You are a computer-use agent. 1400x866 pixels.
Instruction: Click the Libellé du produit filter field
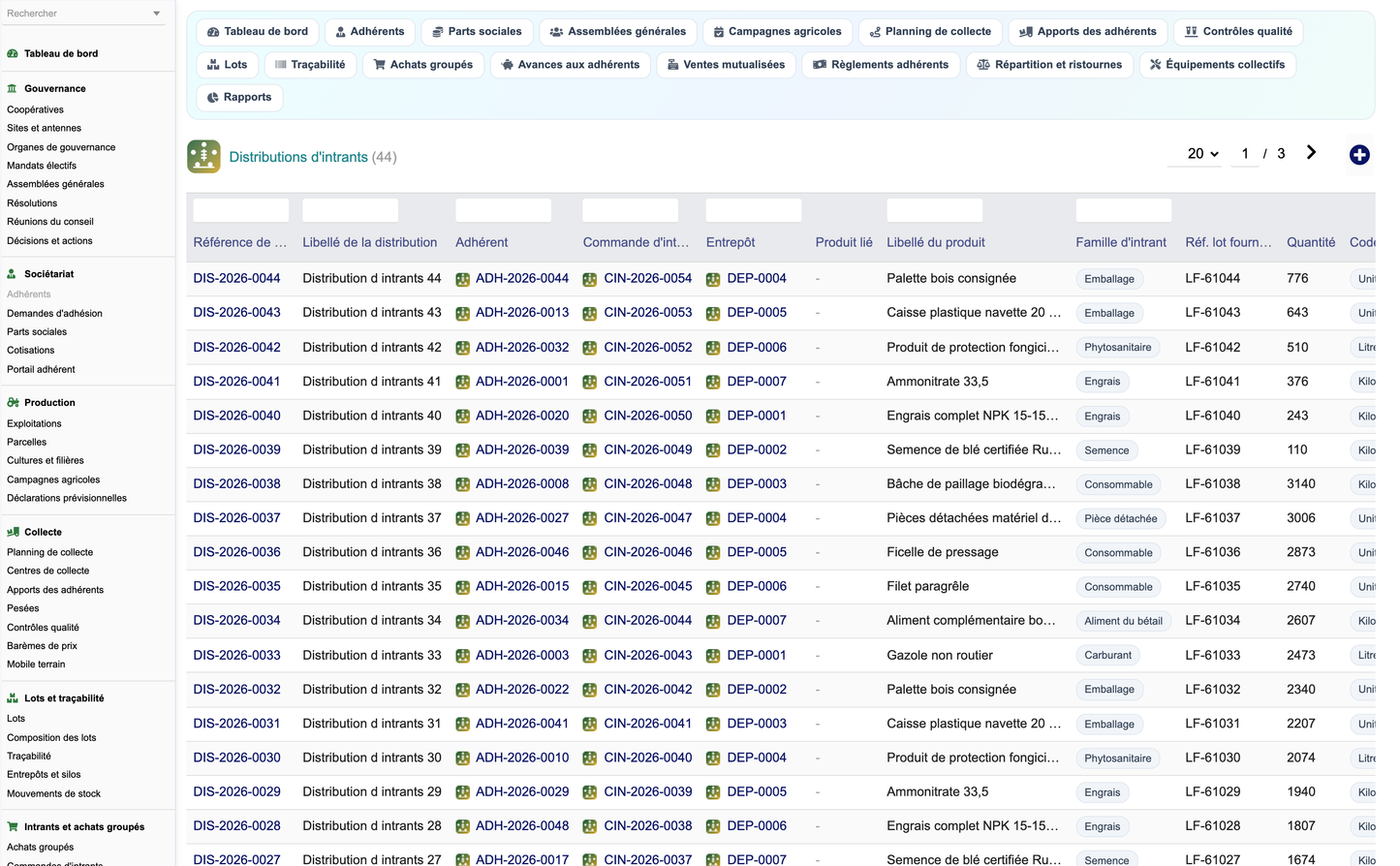tap(934, 210)
